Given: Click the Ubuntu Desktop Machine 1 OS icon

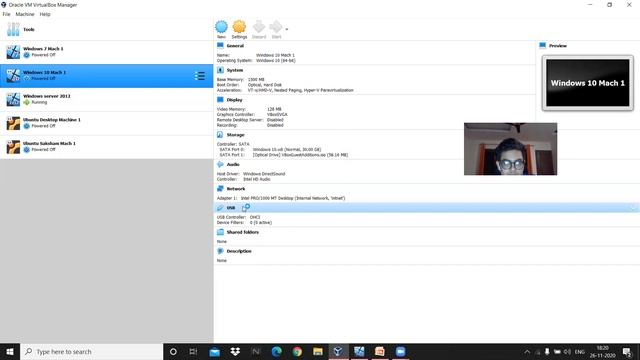Looking at the screenshot, I should coord(13,123).
